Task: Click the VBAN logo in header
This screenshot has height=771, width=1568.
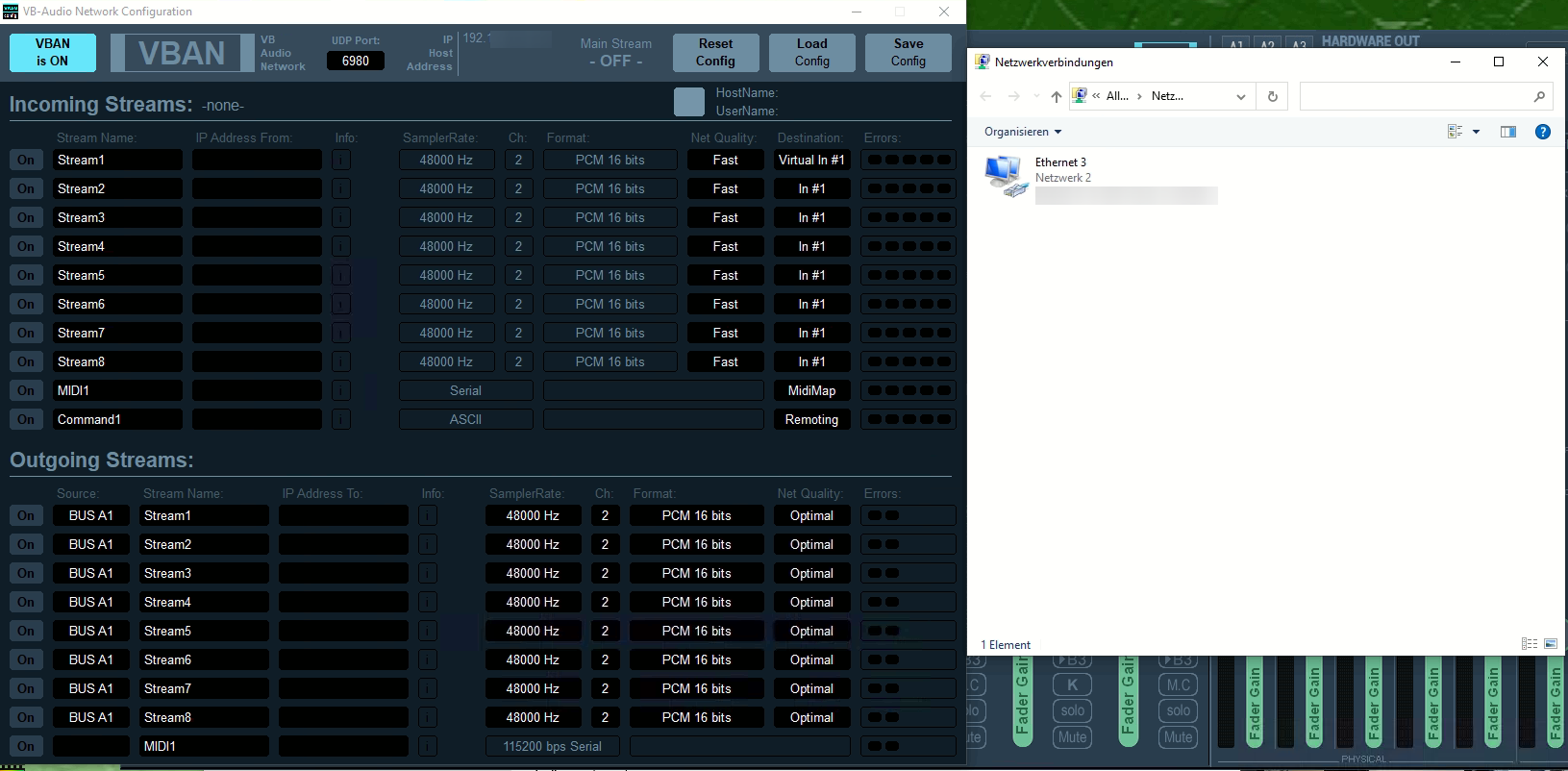Action: coord(181,53)
